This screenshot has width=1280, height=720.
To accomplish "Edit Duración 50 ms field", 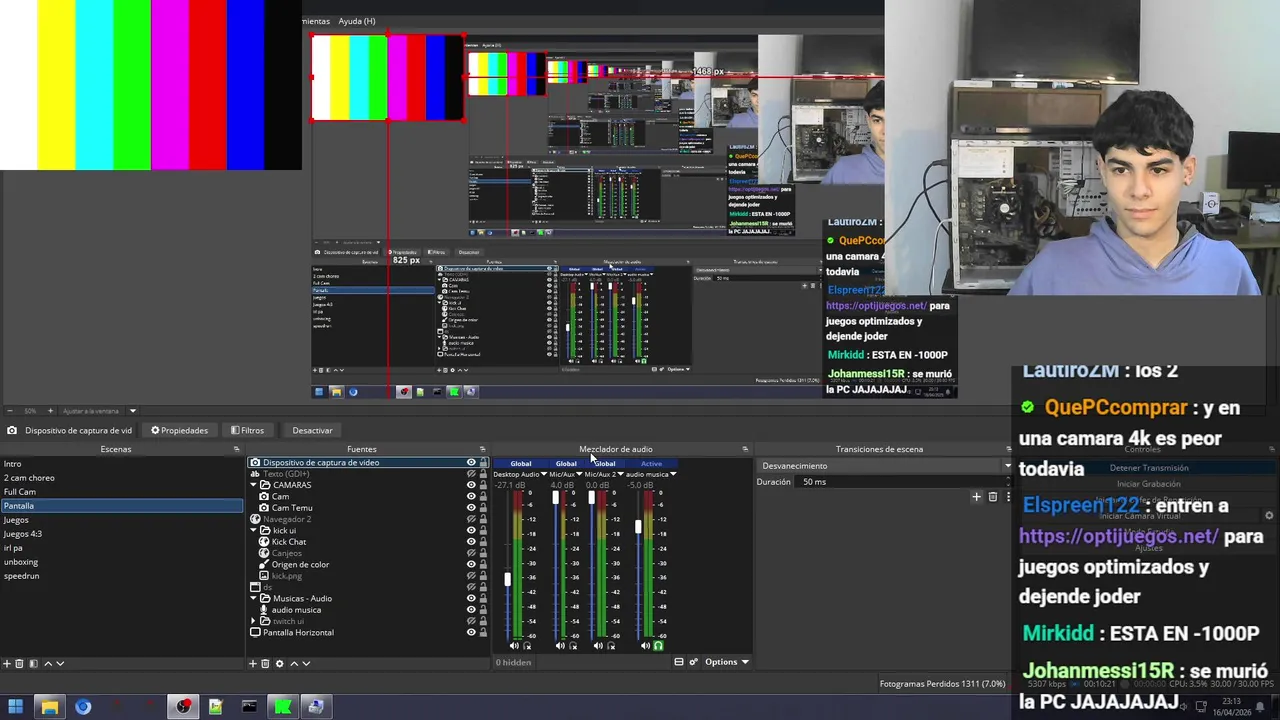I will (903, 482).
